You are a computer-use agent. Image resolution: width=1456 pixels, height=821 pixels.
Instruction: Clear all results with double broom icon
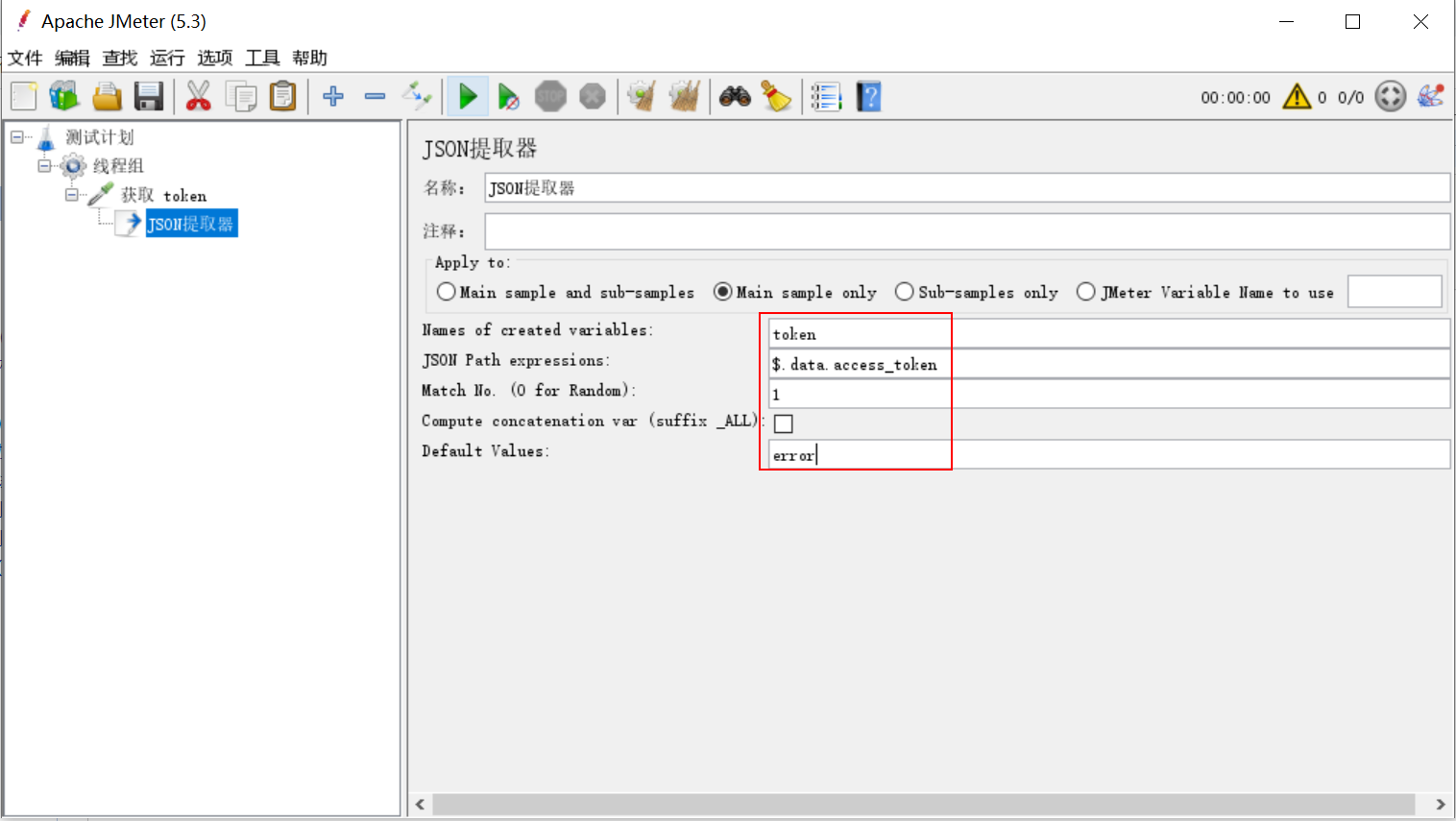tap(684, 96)
